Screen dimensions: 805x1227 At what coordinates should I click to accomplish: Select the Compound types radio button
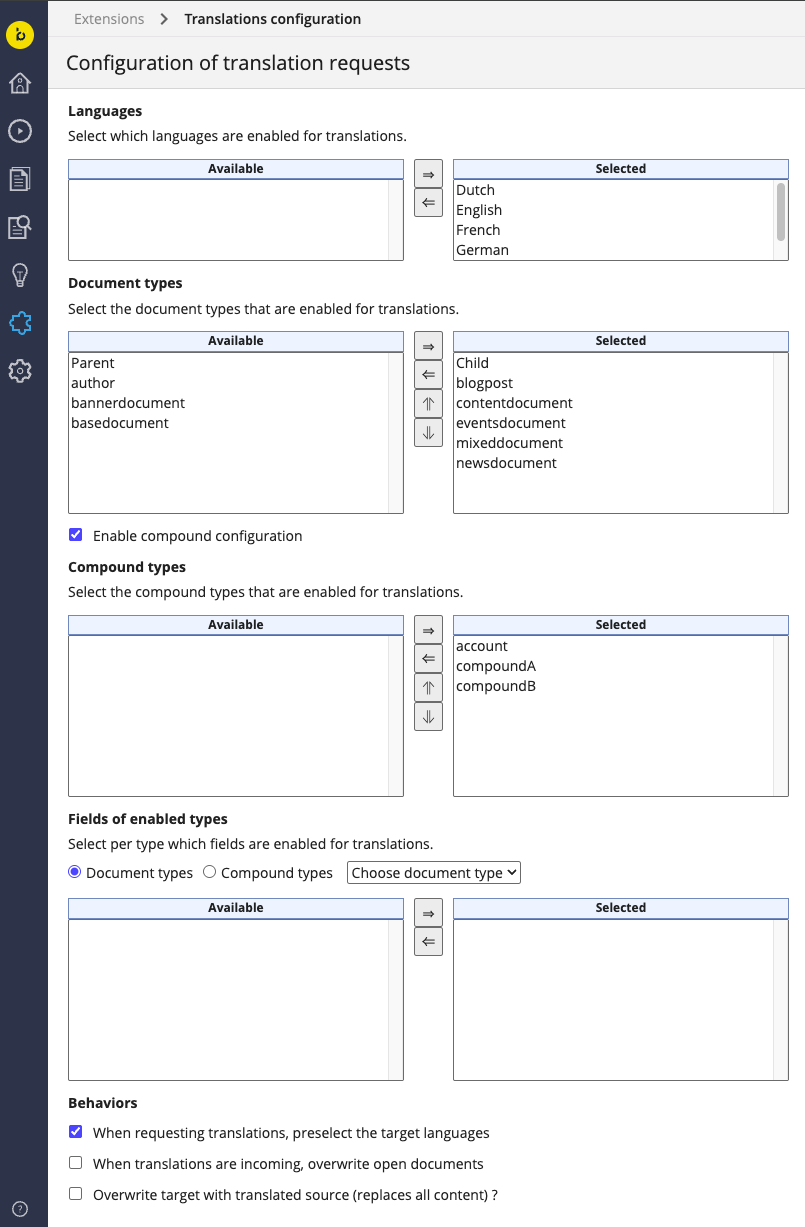(x=209, y=872)
